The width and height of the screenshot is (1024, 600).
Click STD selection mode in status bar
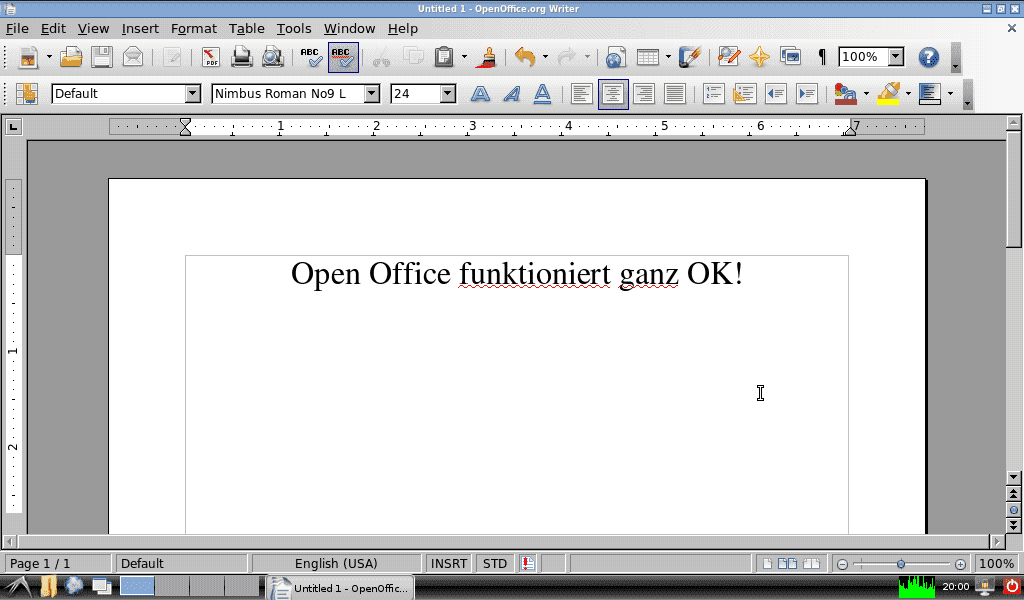(x=494, y=563)
